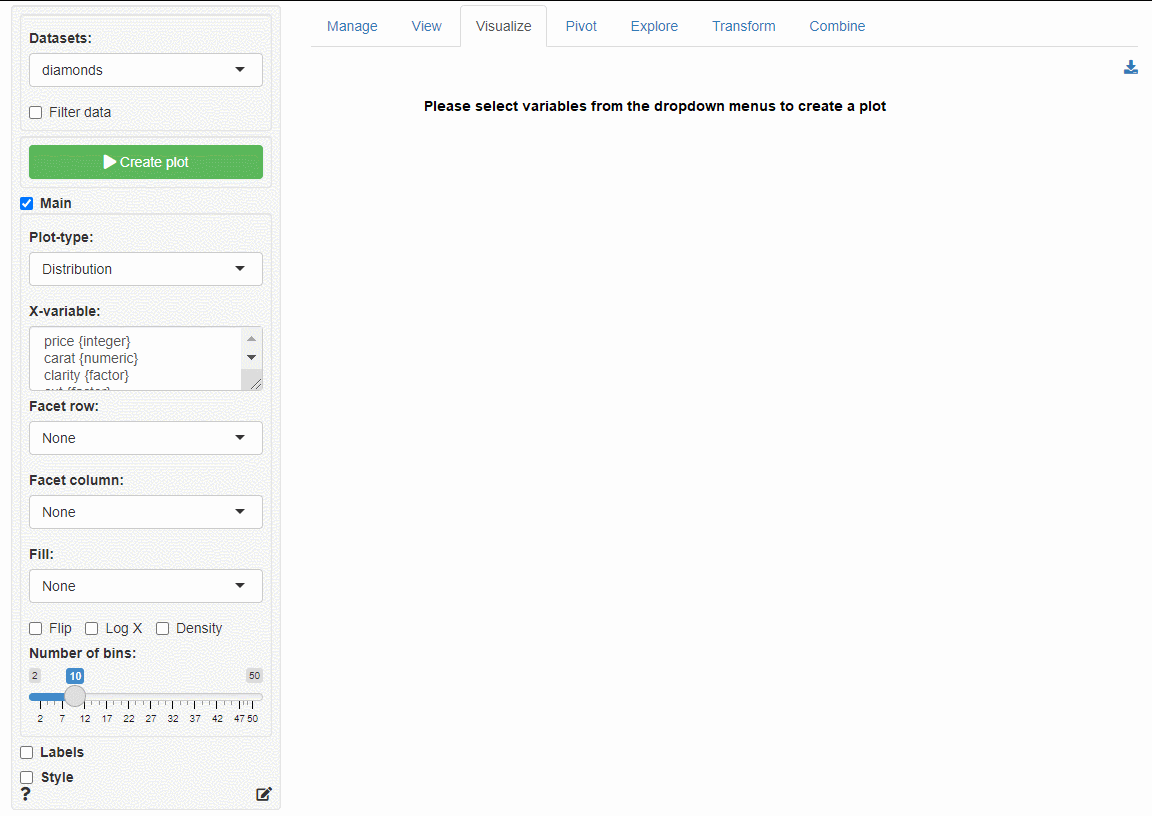The image size is (1152, 816).
Task: Expand the Plot-type dropdown
Action: pyautogui.click(x=146, y=269)
